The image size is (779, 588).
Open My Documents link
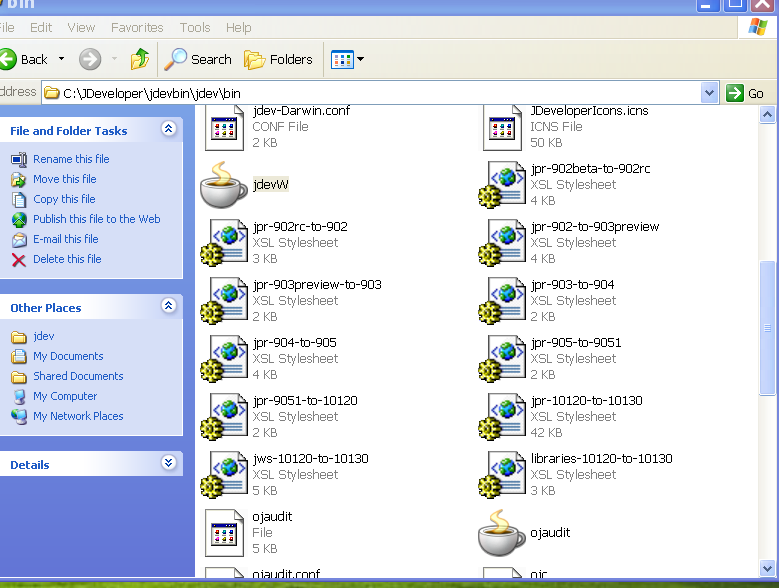coord(68,356)
